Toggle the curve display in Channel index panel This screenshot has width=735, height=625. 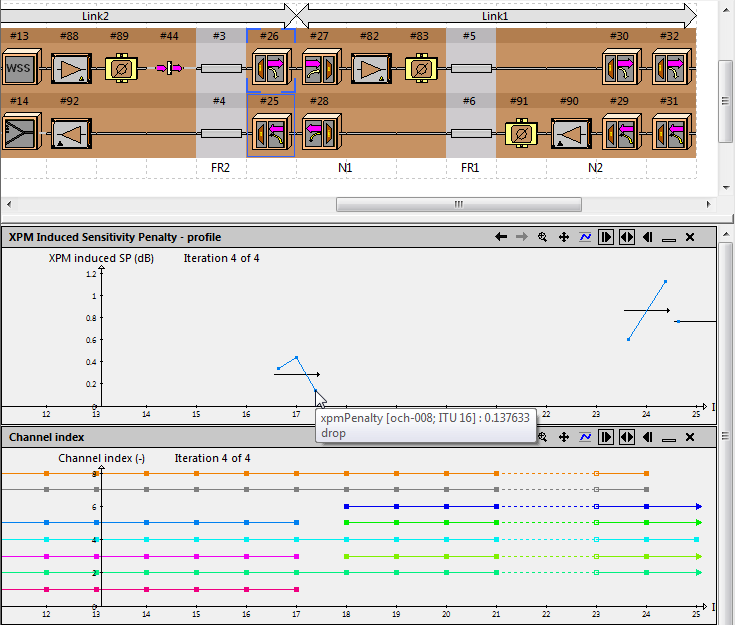585,437
